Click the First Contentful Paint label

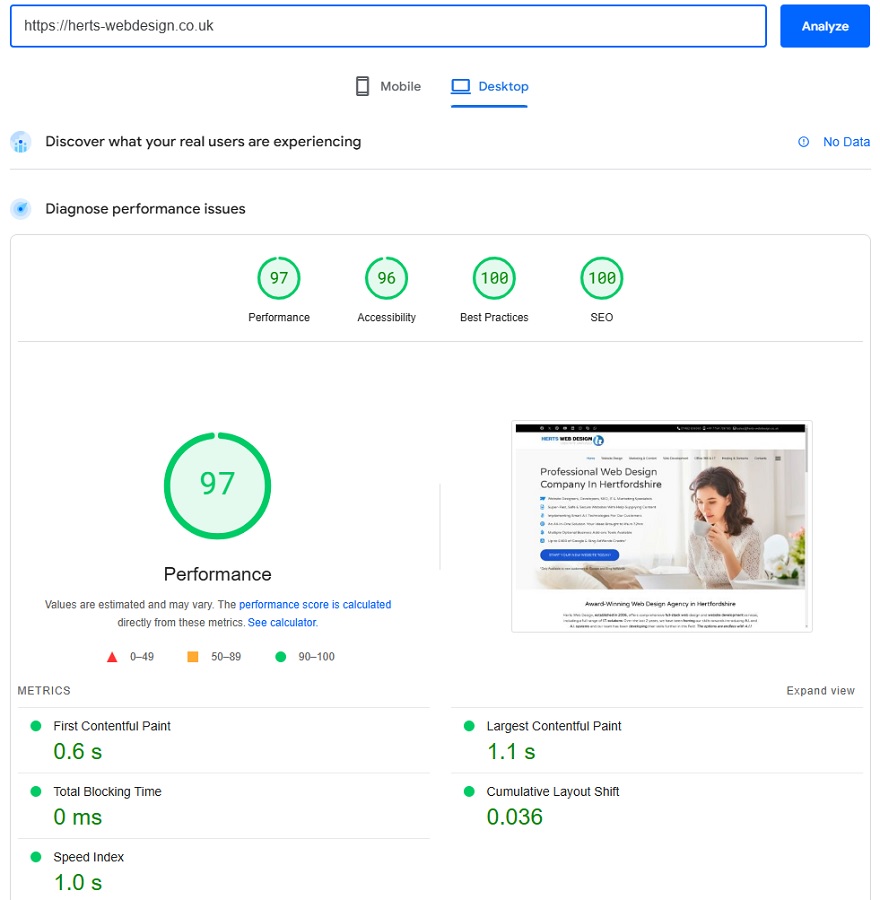pos(112,726)
